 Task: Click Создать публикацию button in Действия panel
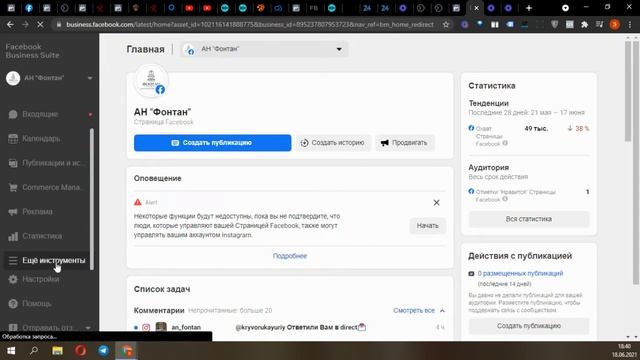529,326
